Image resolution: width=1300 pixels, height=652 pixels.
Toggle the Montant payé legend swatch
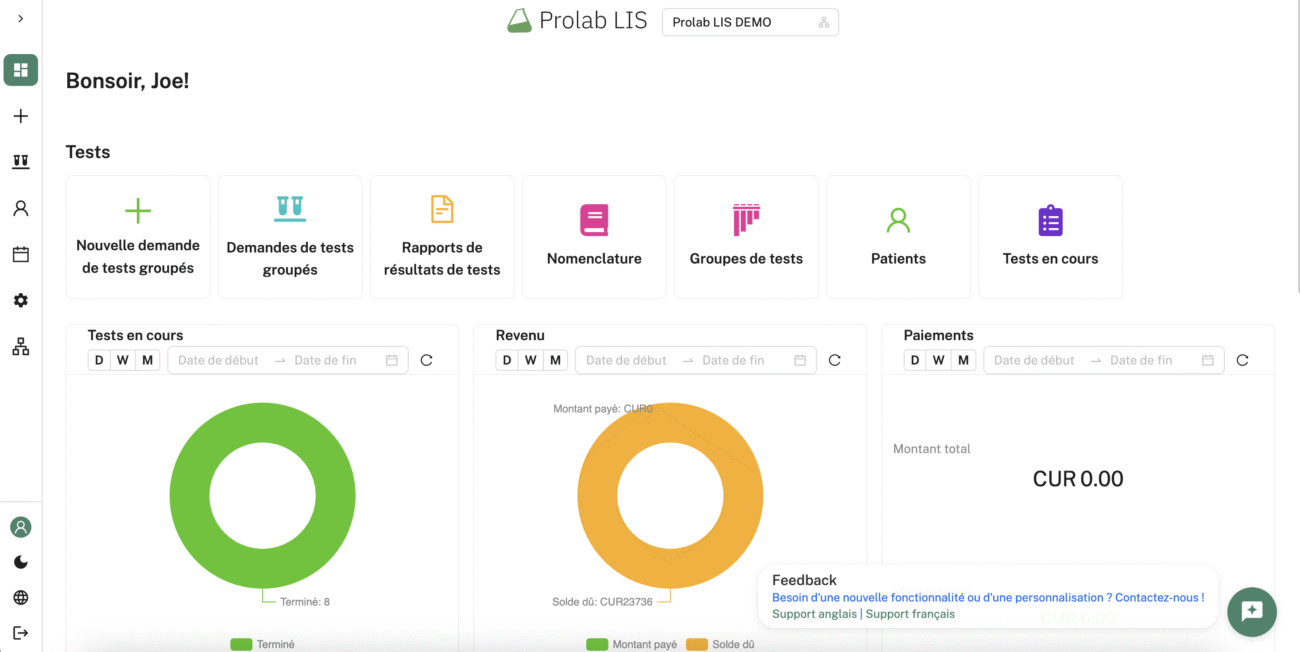[597, 645]
